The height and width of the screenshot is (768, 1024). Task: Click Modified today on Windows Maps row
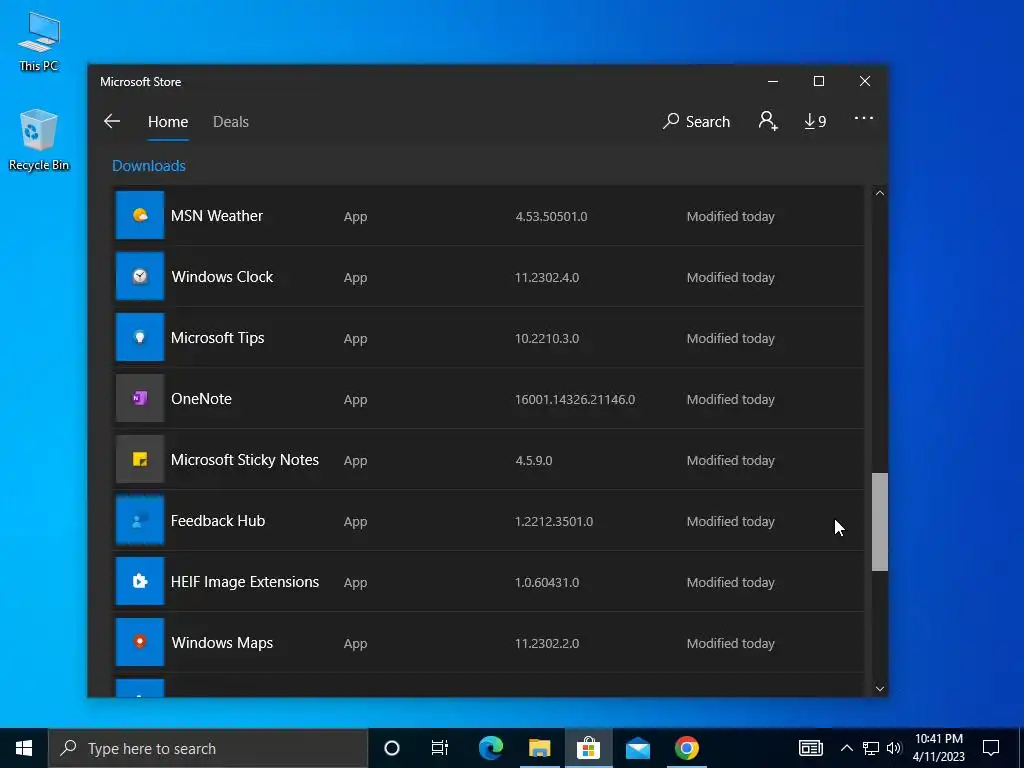coord(730,643)
